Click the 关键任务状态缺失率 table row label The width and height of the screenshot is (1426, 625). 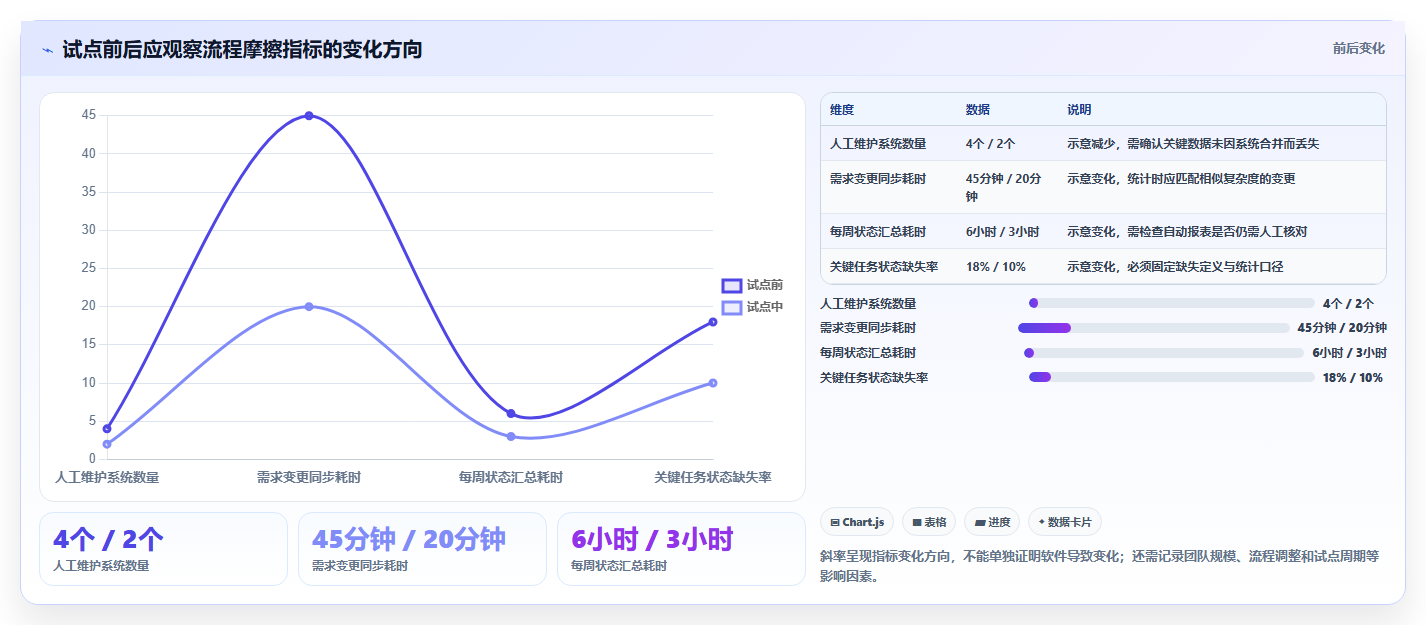point(884,267)
